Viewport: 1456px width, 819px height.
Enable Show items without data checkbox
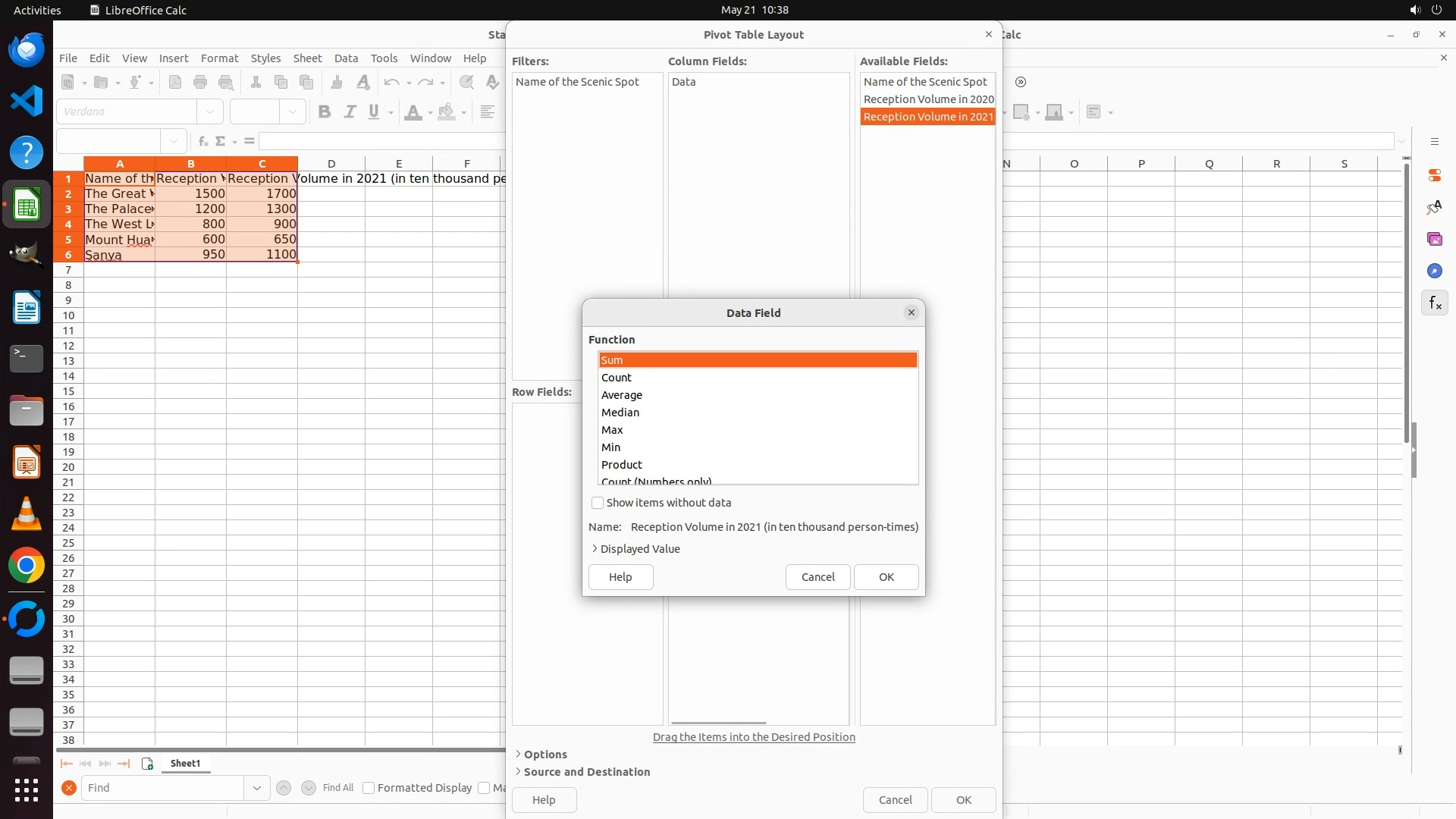pos(598,503)
